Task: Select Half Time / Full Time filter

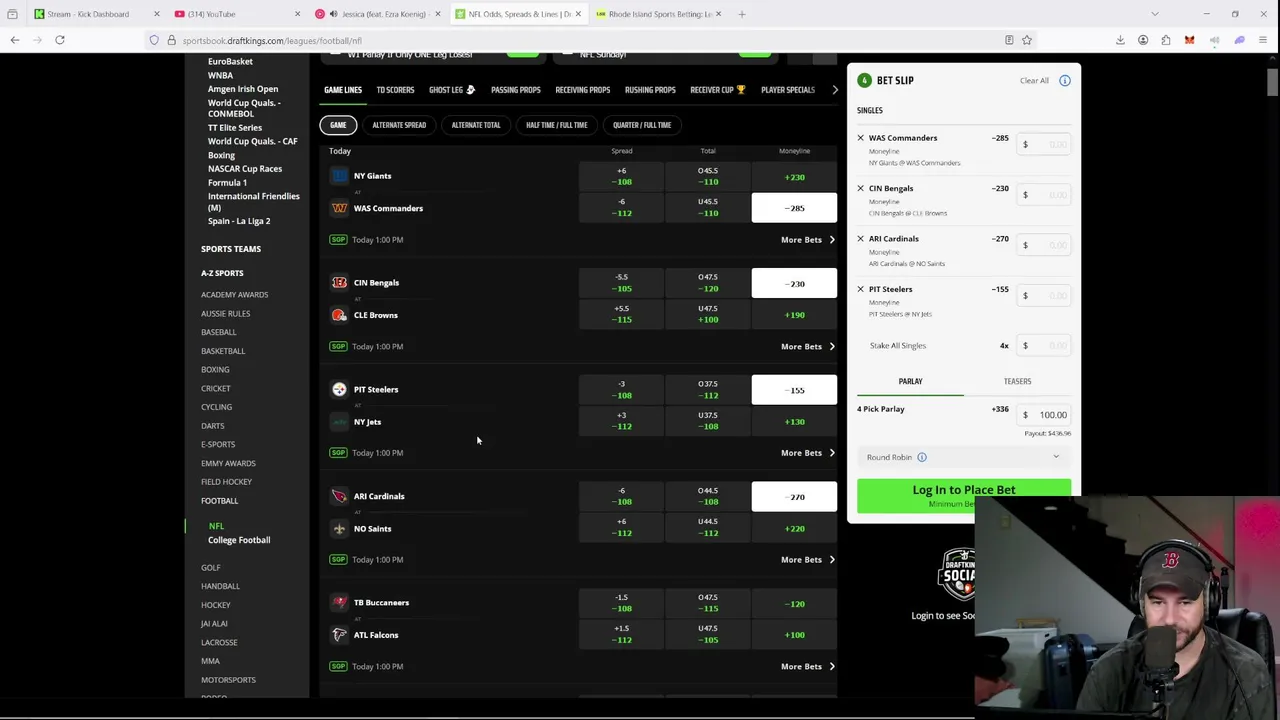Action: 557,125
